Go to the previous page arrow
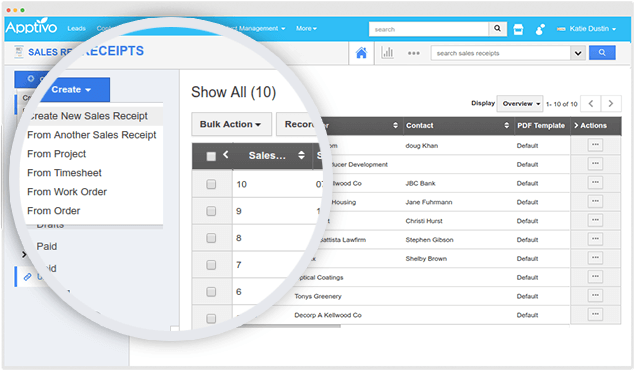The width and height of the screenshot is (635, 371). coord(591,104)
